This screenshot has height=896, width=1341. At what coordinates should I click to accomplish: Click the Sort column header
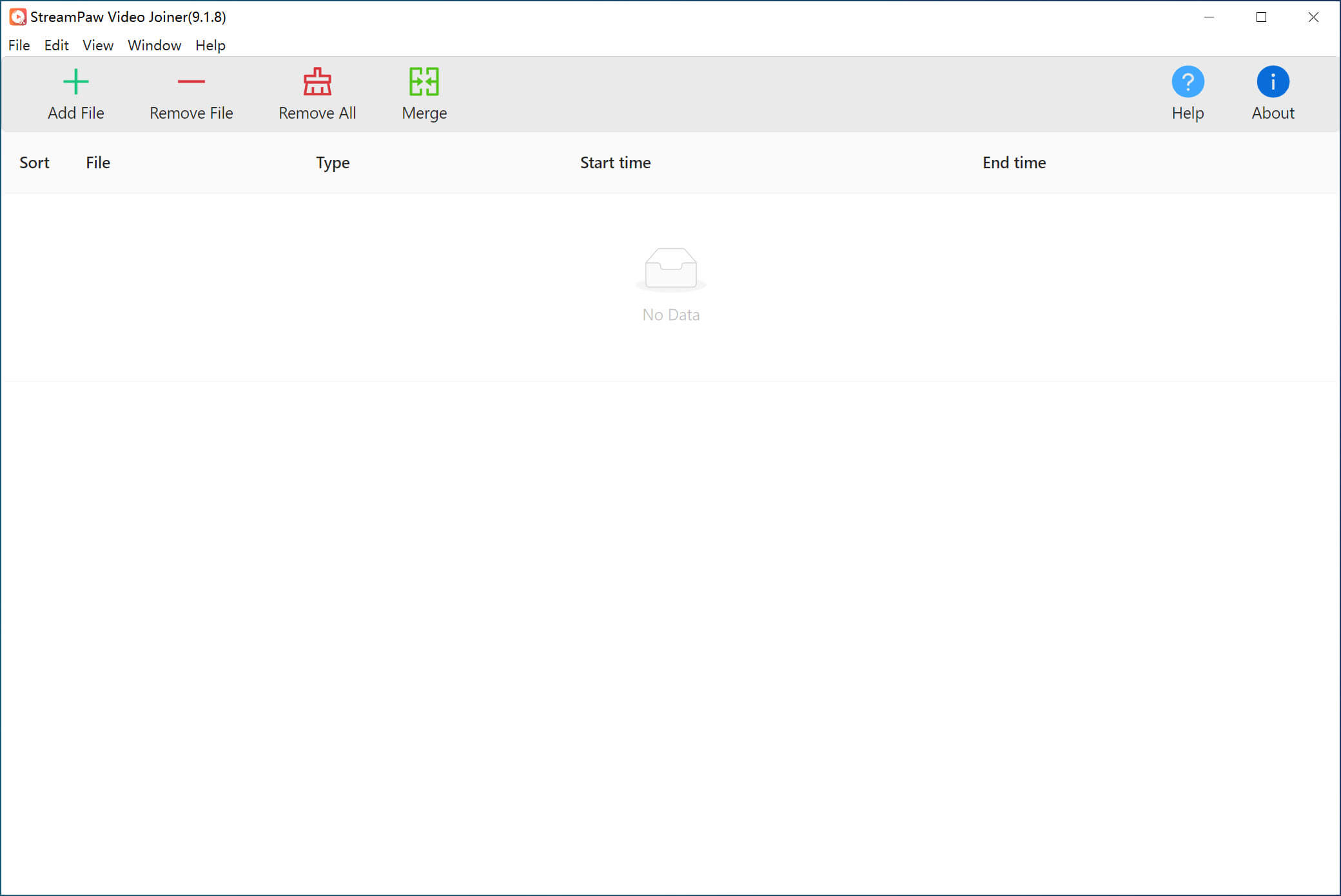(34, 162)
